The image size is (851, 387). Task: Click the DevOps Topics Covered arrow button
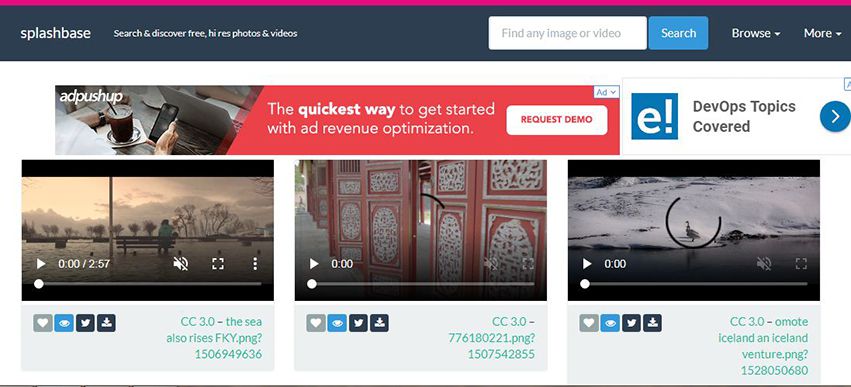click(835, 116)
